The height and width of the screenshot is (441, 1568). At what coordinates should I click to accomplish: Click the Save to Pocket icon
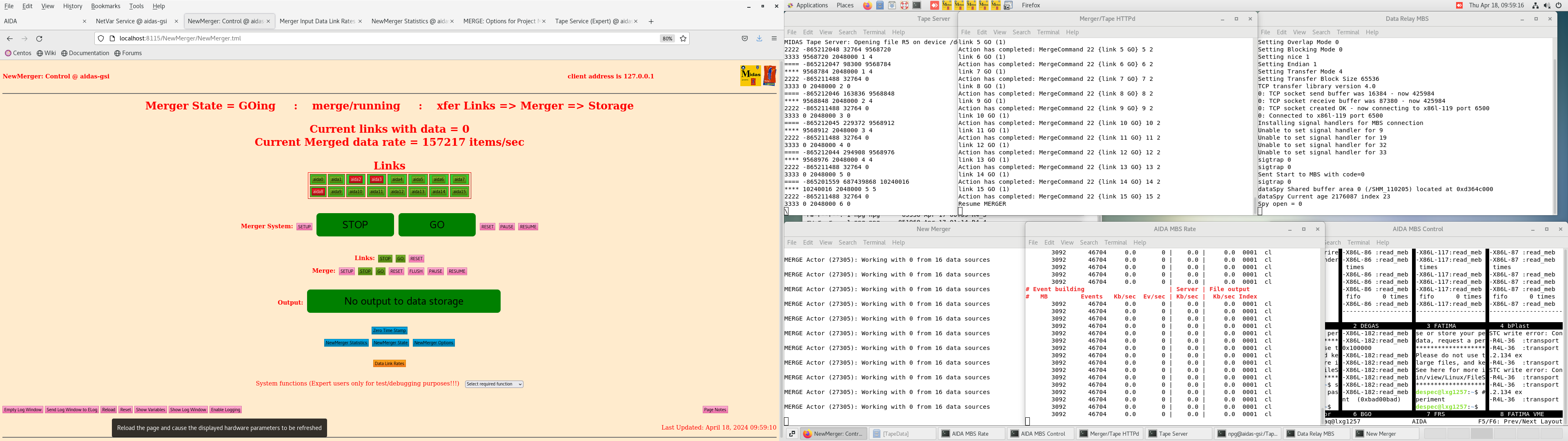pos(744,38)
